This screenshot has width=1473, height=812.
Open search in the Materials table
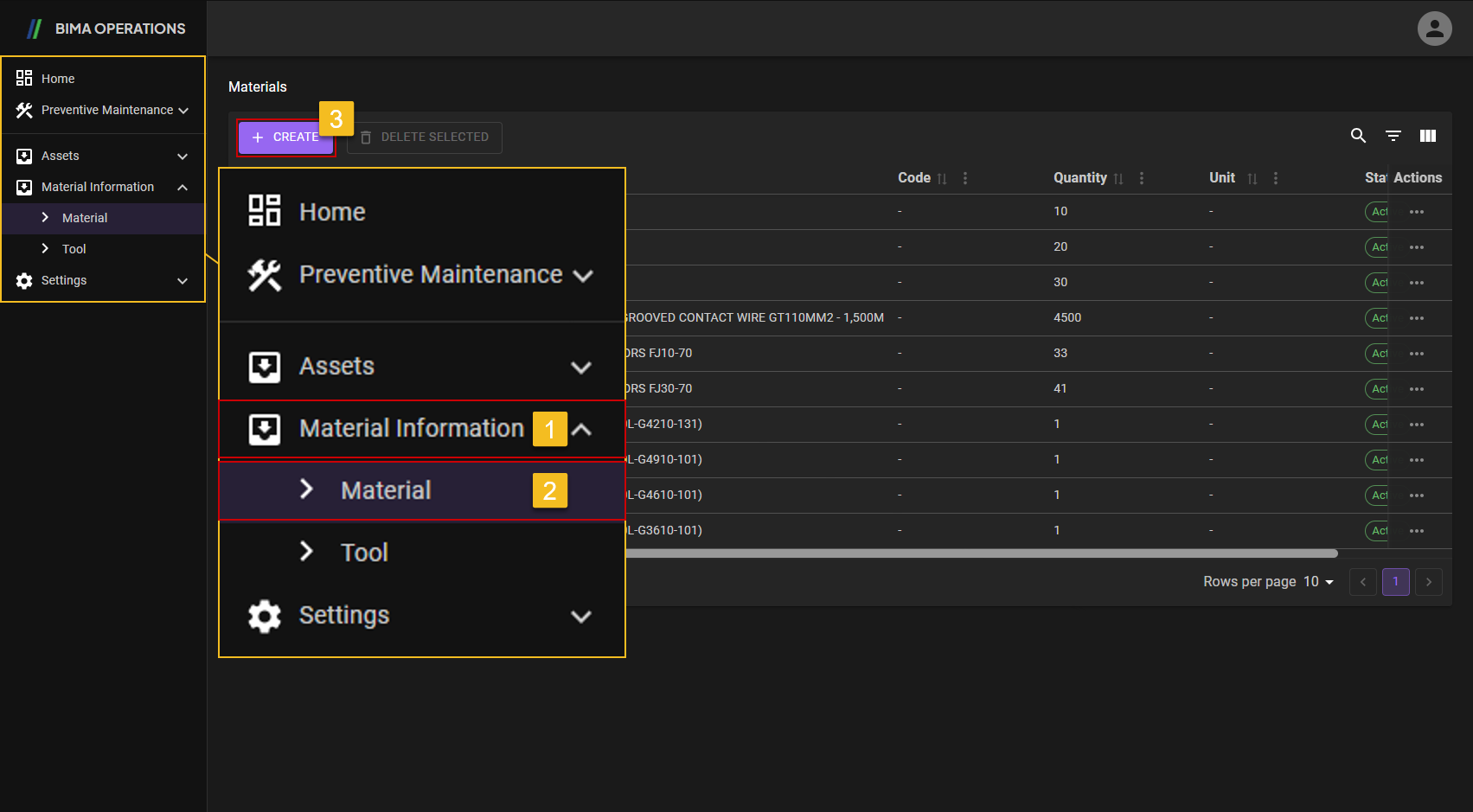1357,136
